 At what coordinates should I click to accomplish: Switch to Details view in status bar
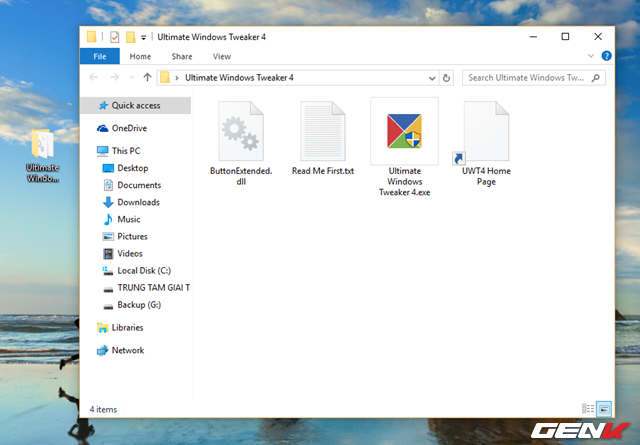tap(588, 409)
